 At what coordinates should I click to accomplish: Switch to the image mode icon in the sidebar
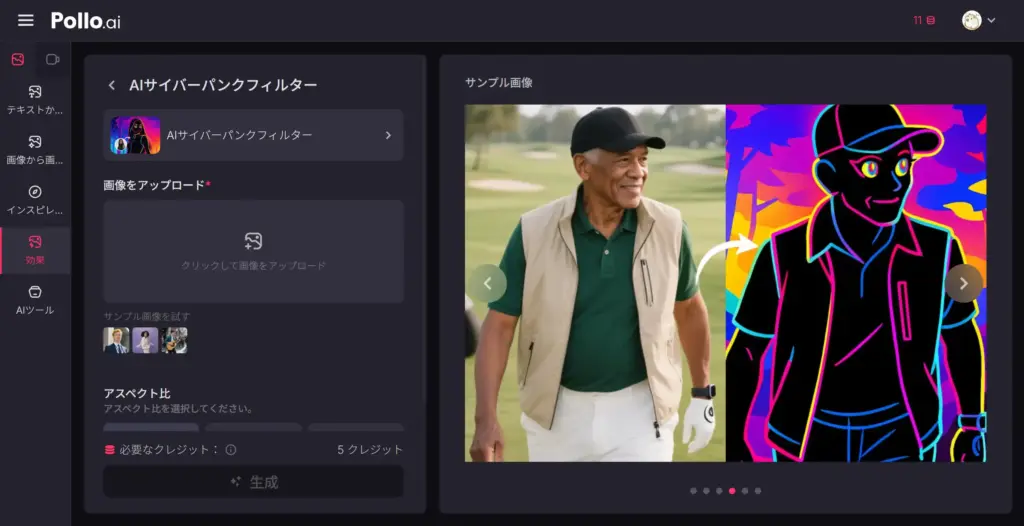(18, 60)
